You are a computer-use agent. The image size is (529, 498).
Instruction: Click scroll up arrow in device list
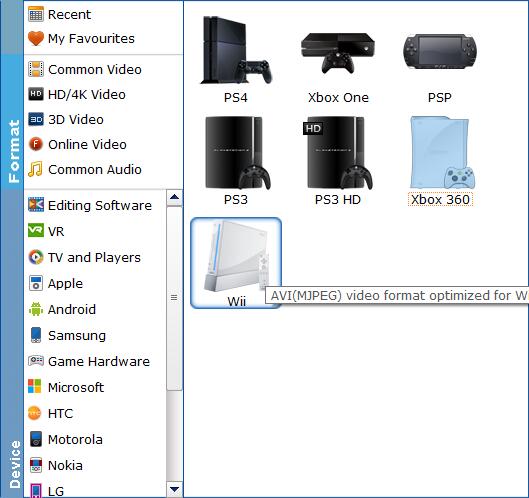click(174, 197)
